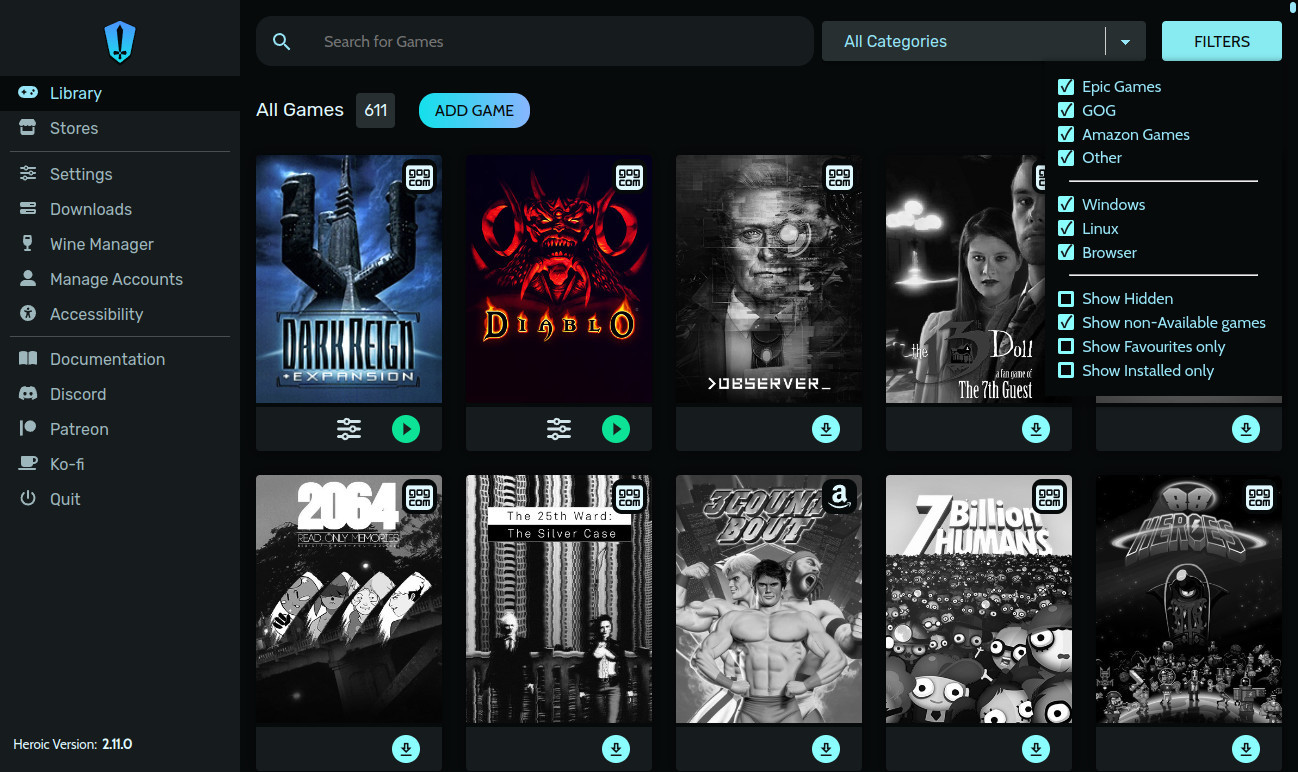Image resolution: width=1298 pixels, height=772 pixels.
Task: Uncheck the Epic Games filter
Action: tap(1066, 87)
